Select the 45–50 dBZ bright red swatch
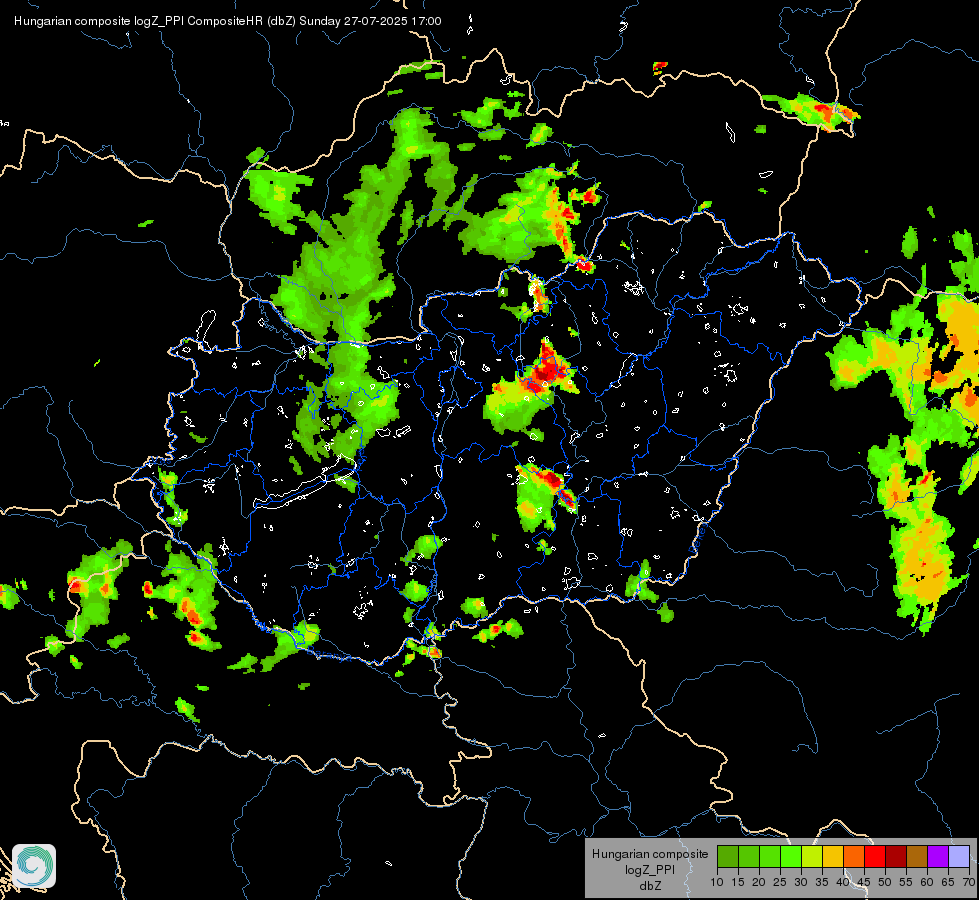This screenshot has width=979, height=900. point(875,856)
